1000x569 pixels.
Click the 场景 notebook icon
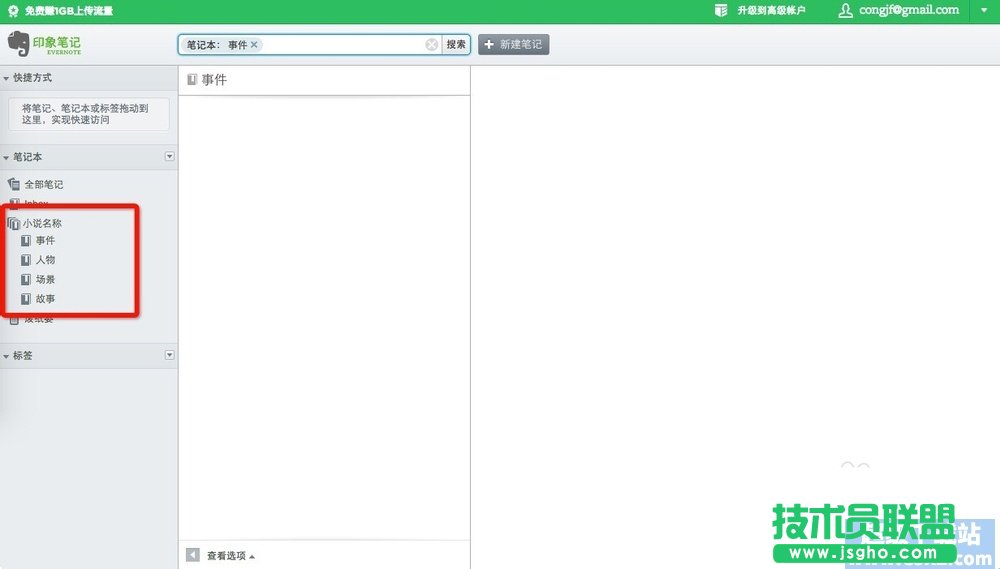tap(26, 279)
